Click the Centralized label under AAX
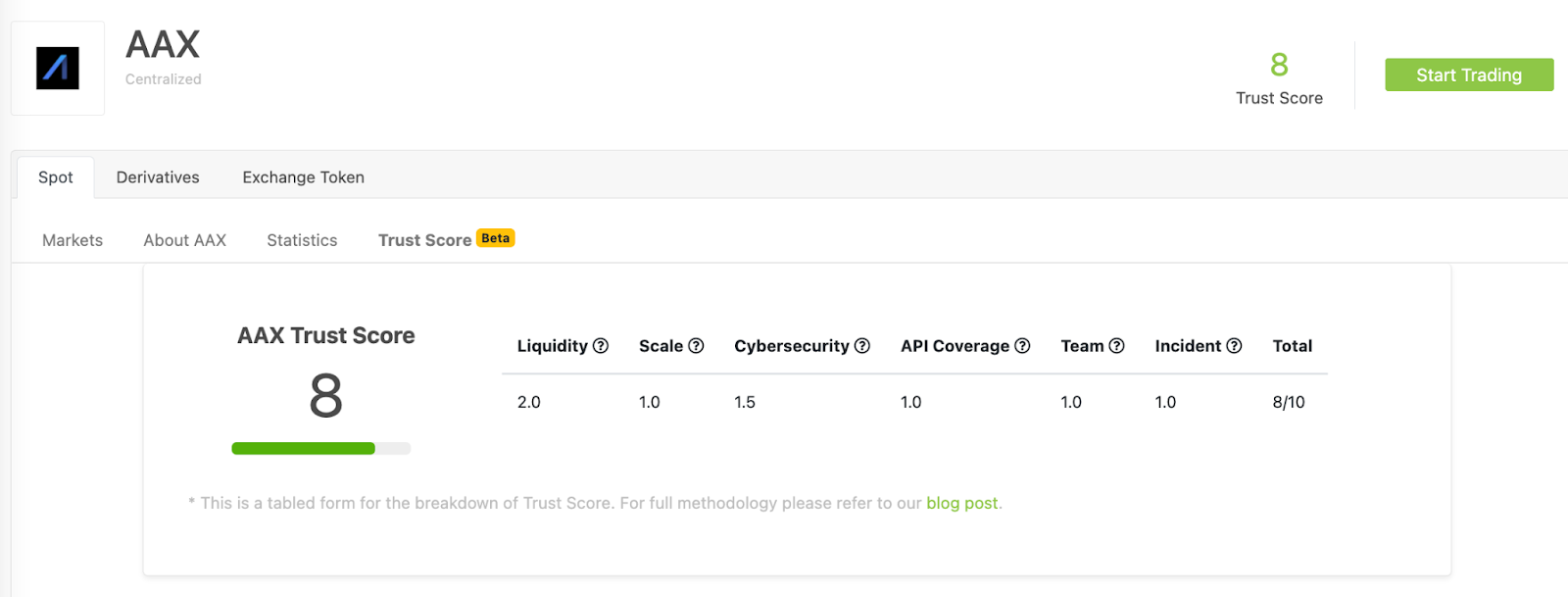Viewport: 1568px width, 597px height. coord(164,79)
